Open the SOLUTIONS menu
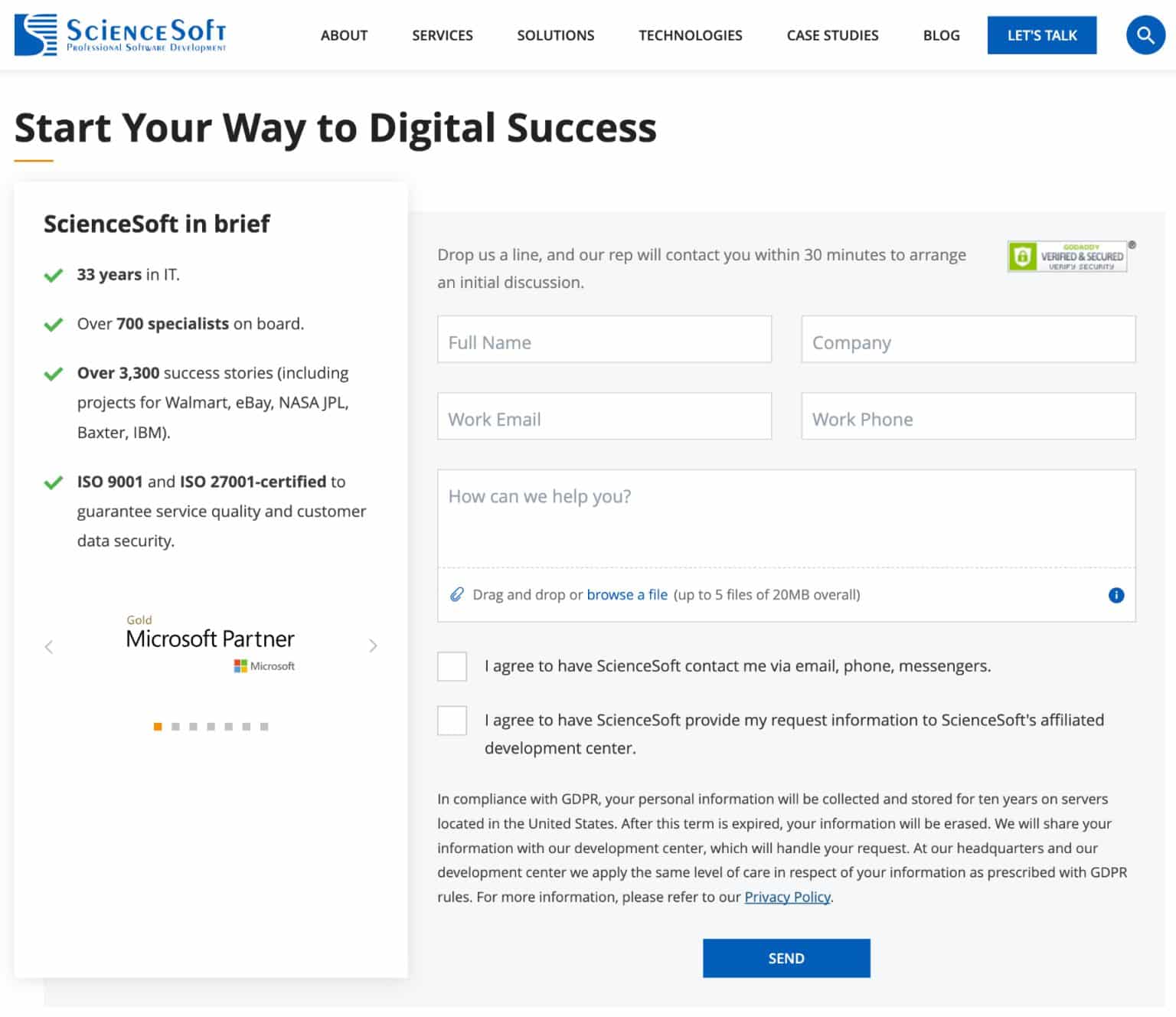The width and height of the screenshot is (1176, 1017). tap(556, 34)
